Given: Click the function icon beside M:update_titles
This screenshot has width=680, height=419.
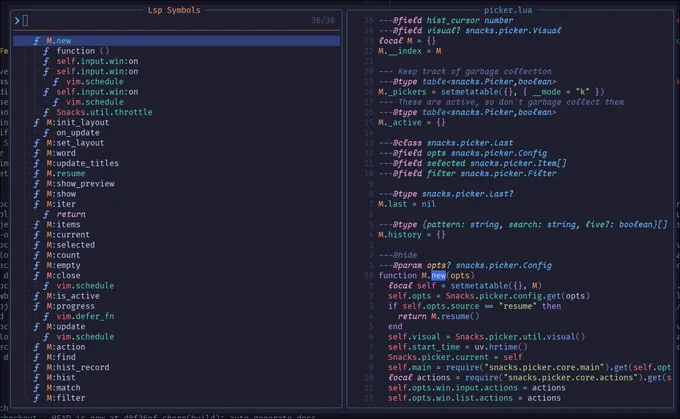Looking at the screenshot, I should tap(37, 164).
